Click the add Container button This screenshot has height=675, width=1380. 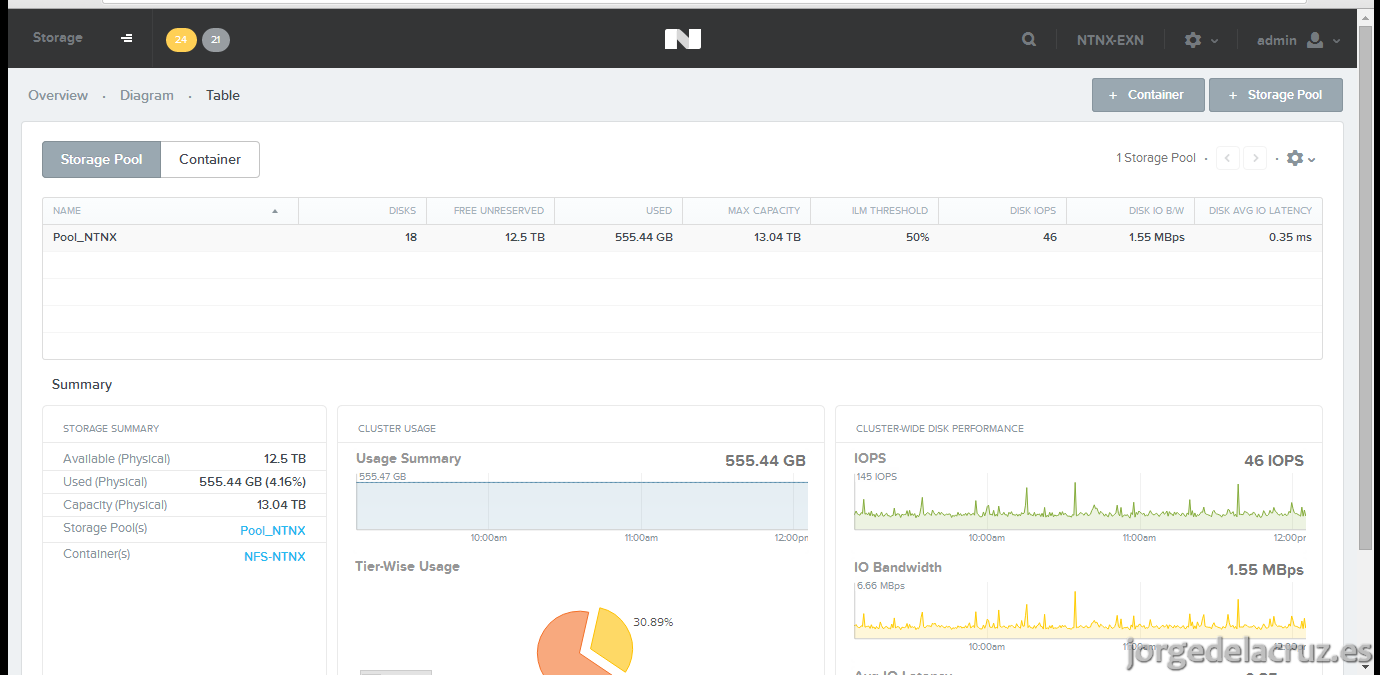click(1148, 95)
